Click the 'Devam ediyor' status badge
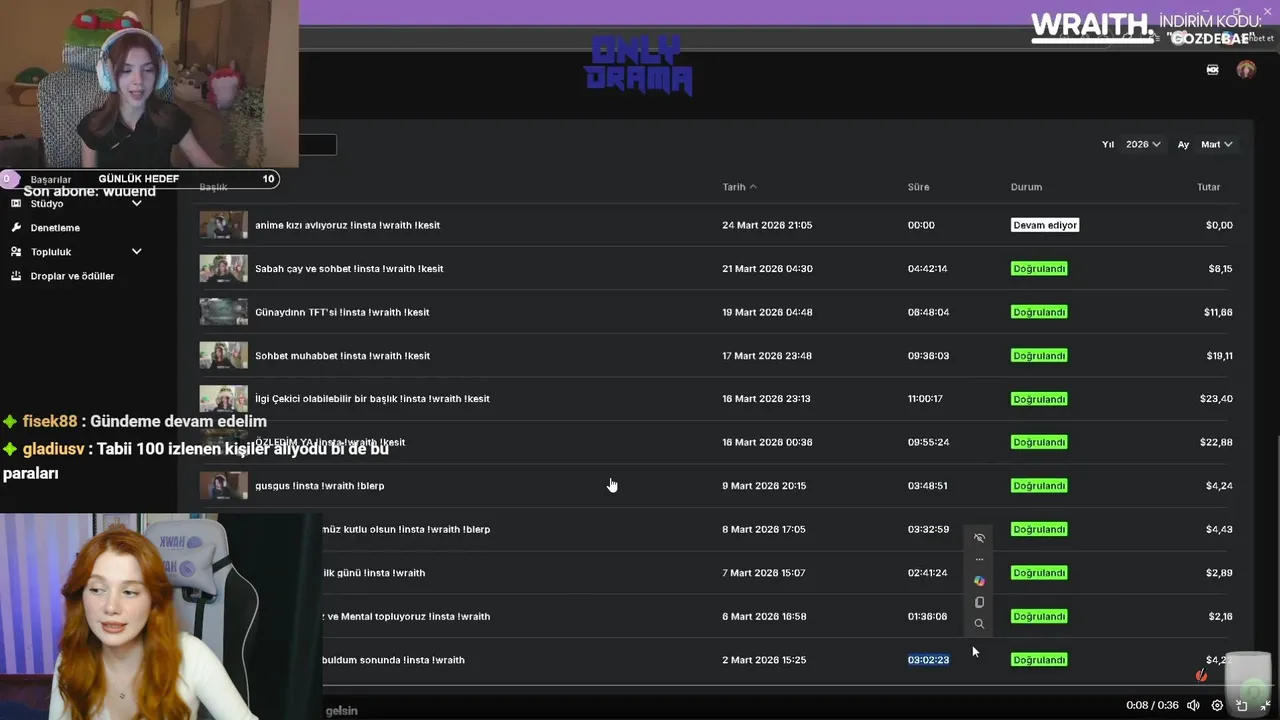This screenshot has width=1280, height=720. (1045, 225)
